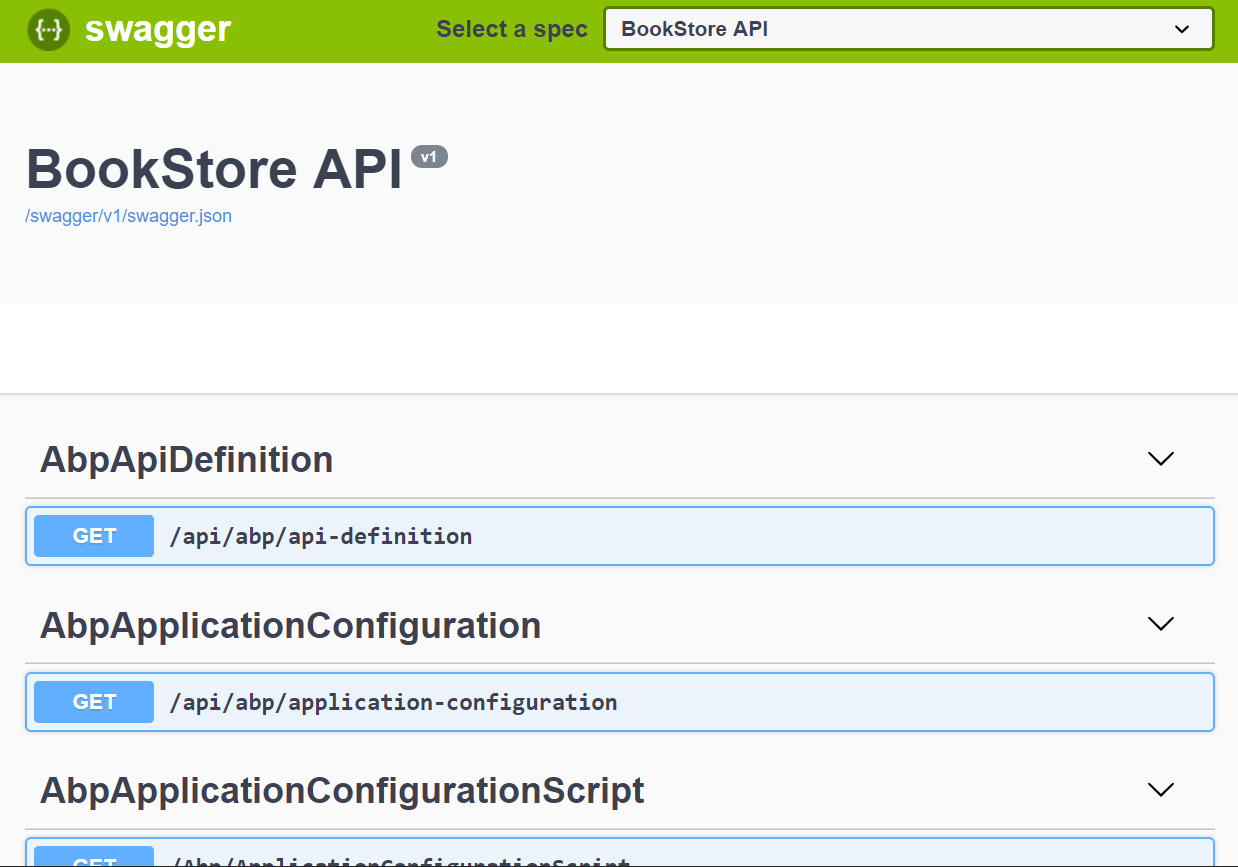Collapse AbpApplicationConfiguration using its chevron icon
The width and height of the screenshot is (1238, 867).
point(1160,624)
